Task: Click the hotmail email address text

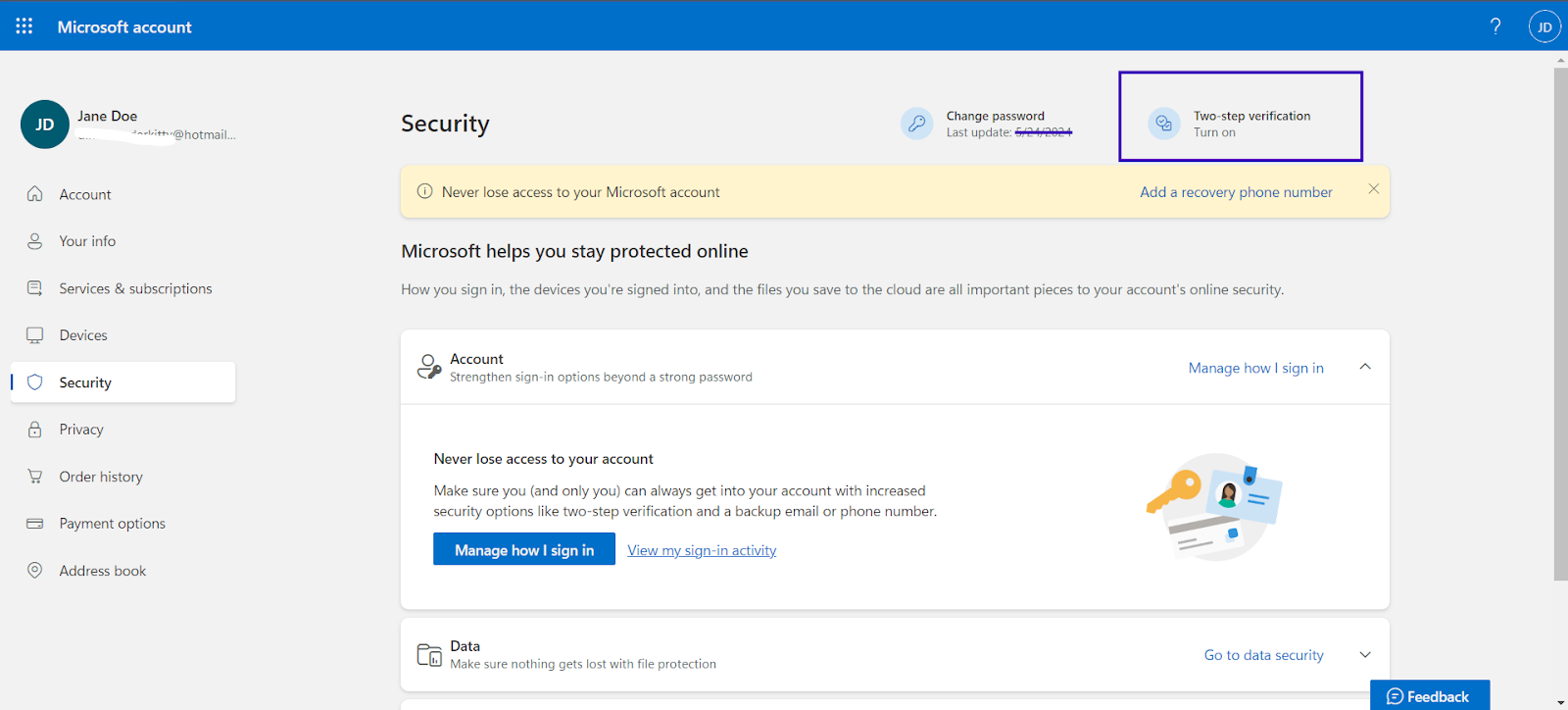Action: [x=158, y=134]
